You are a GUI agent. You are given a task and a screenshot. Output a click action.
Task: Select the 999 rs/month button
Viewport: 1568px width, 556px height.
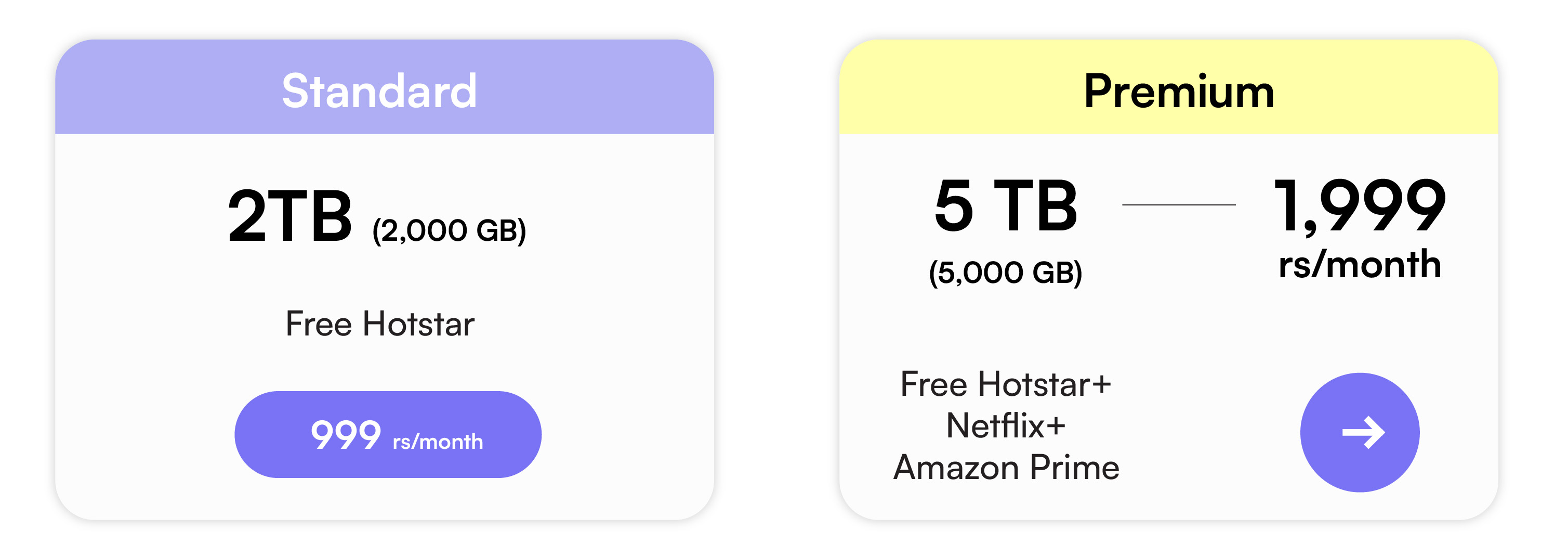coord(388,434)
